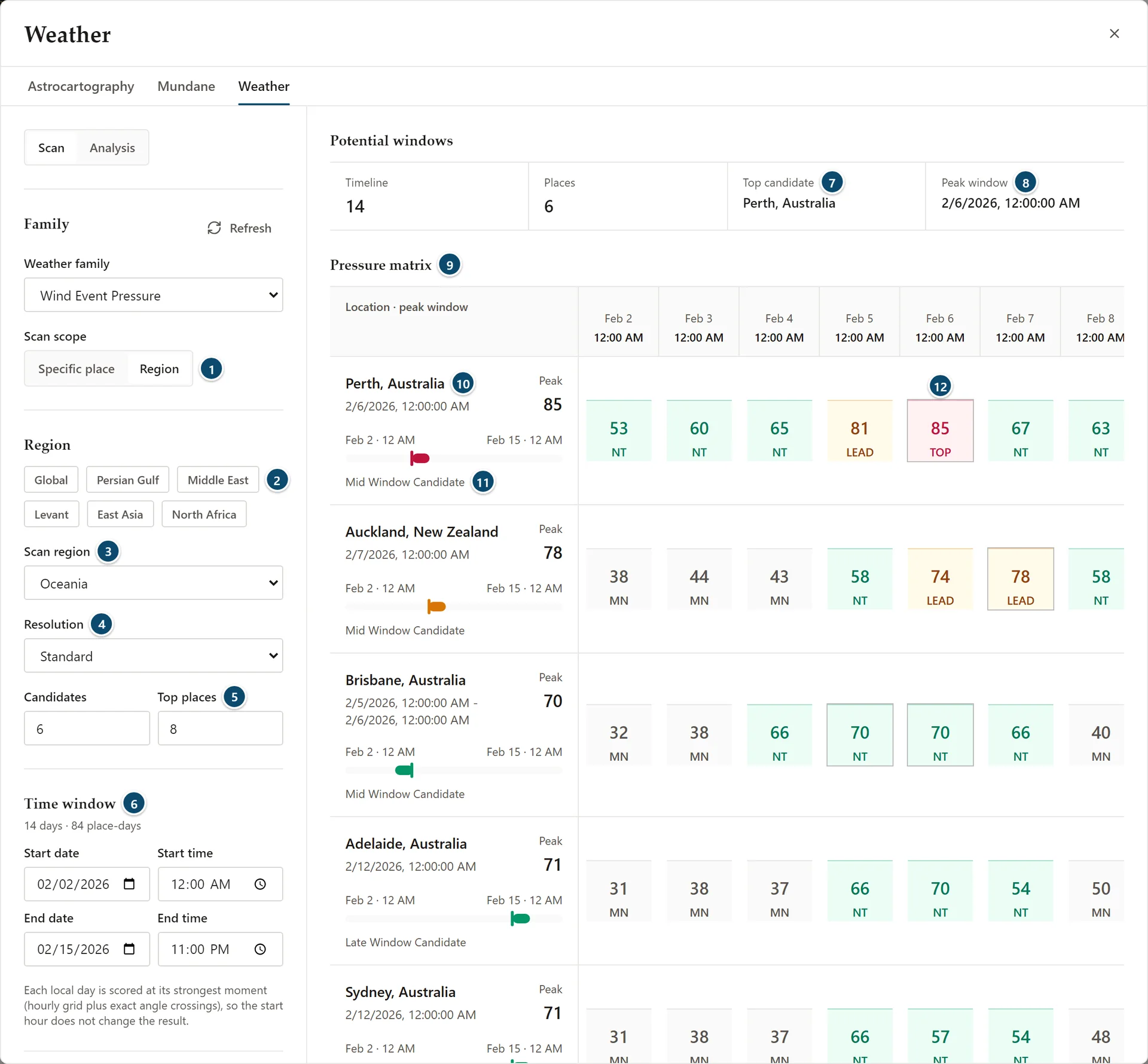
Task: Choose the Global region preset
Action: pyautogui.click(x=51, y=480)
